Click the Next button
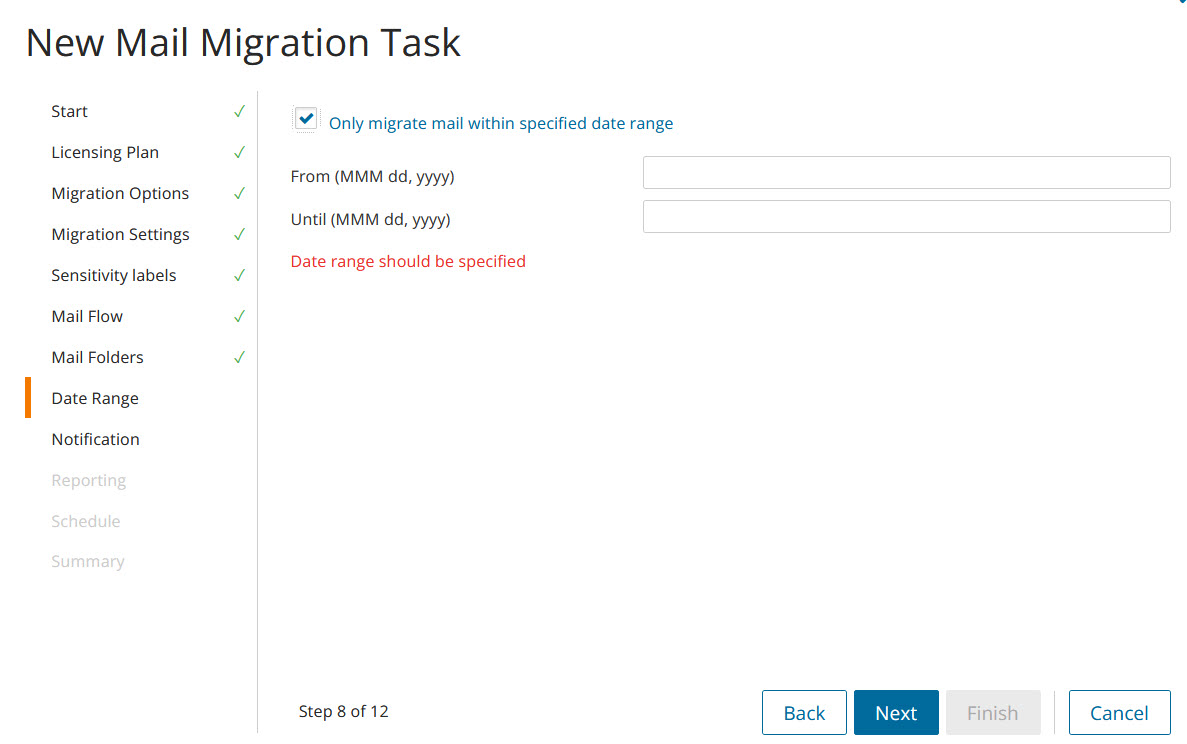This screenshot has width=1187, height=744. [896, 712]
